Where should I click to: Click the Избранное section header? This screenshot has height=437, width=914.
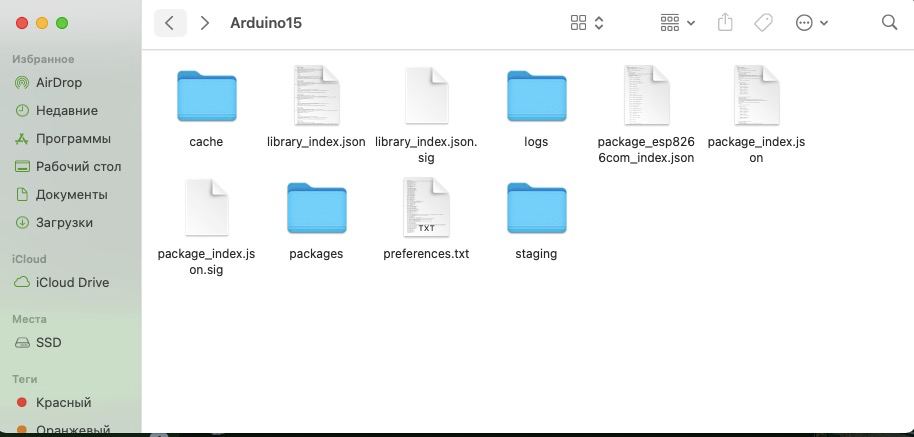pyautogui.click(x=43, y=59)
